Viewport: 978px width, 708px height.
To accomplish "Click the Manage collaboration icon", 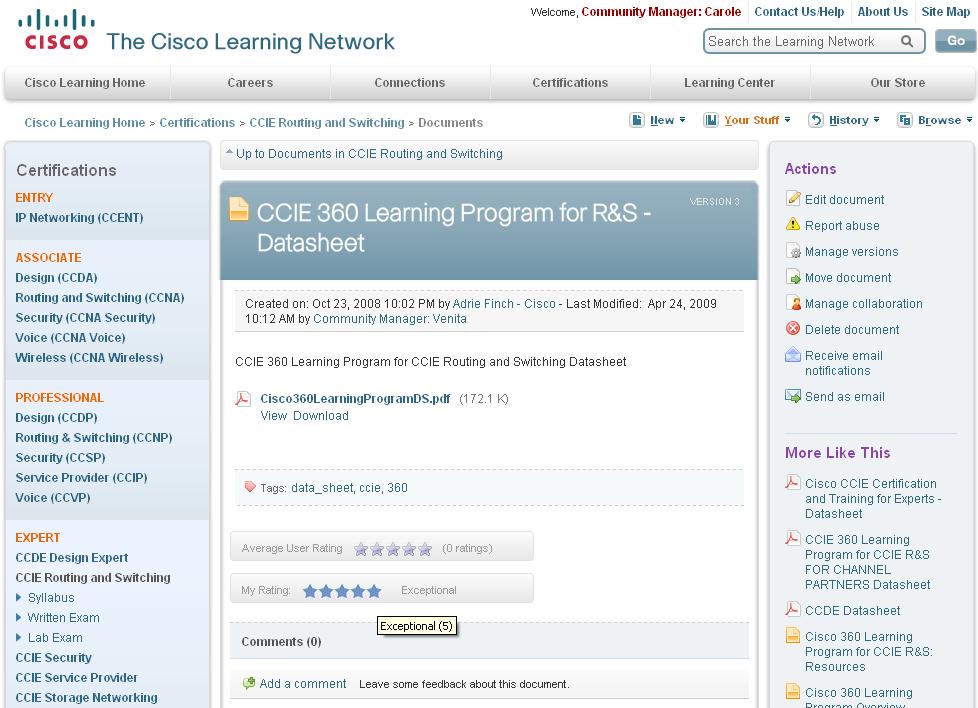I will tap(793, 303).
